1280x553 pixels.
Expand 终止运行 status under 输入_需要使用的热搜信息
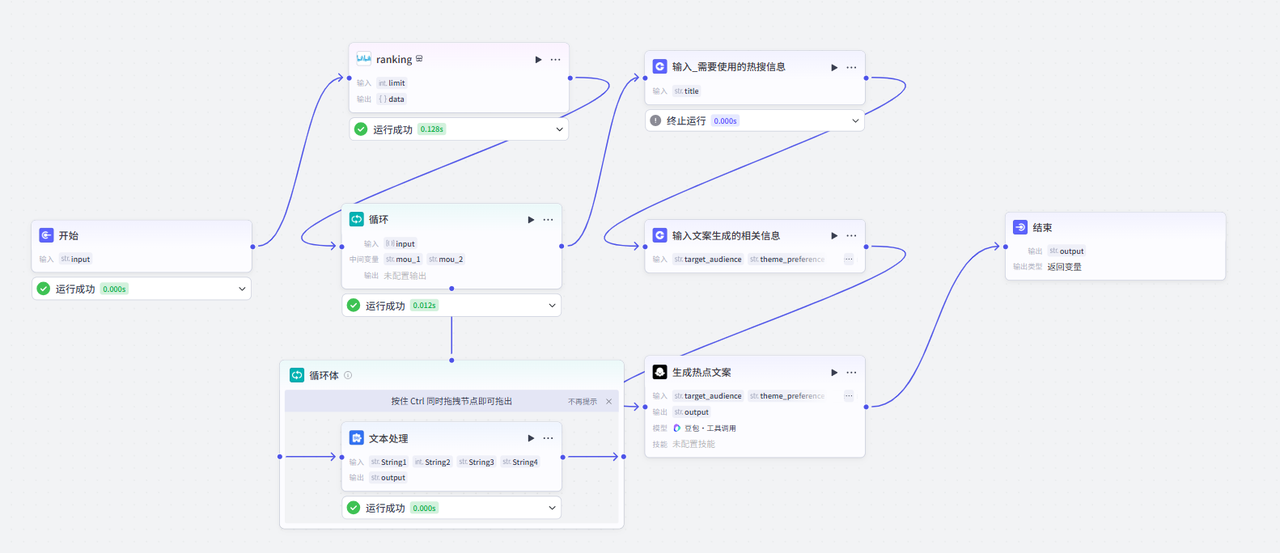(x=855, y=121)
